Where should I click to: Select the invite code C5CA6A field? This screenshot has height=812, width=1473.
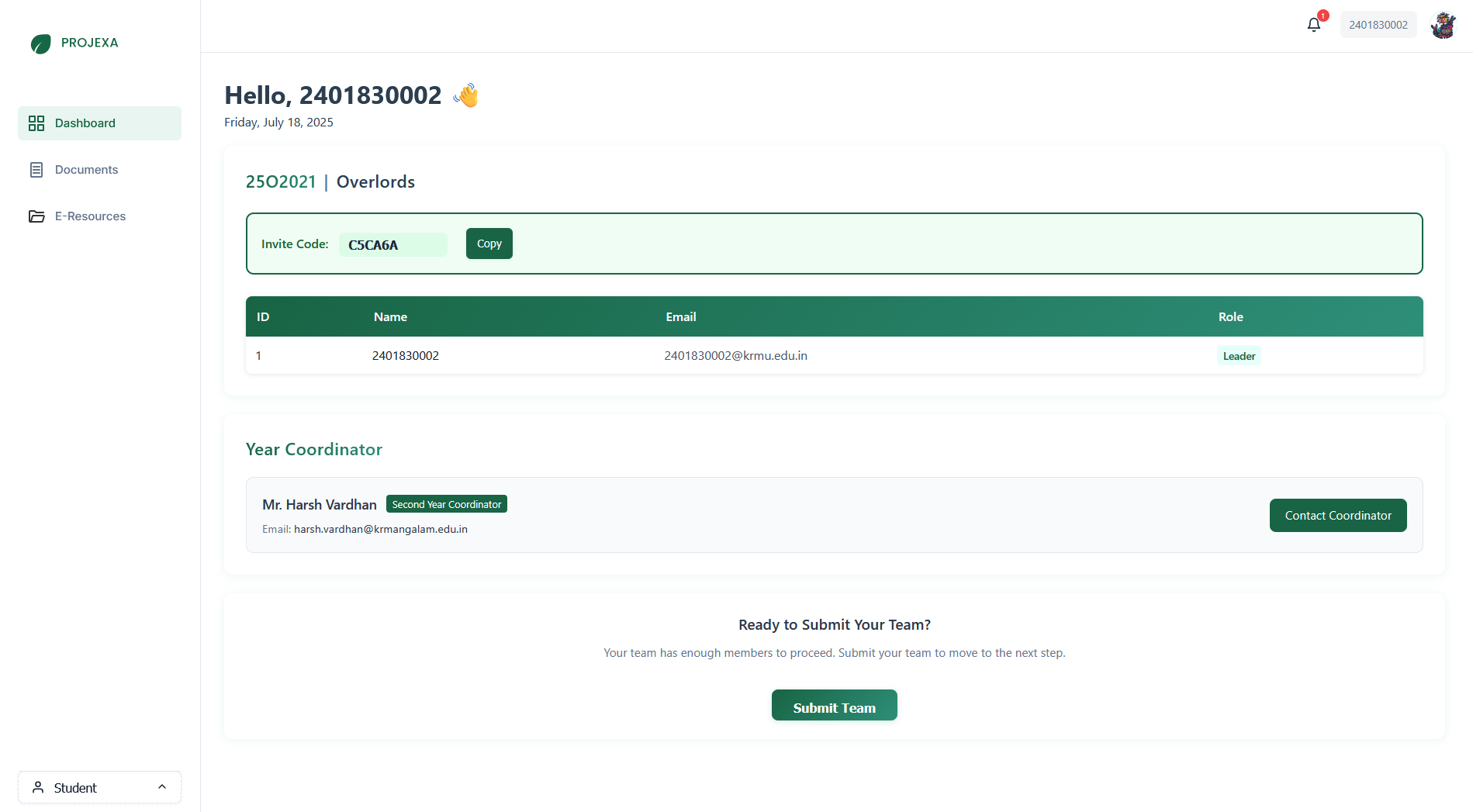392,244
